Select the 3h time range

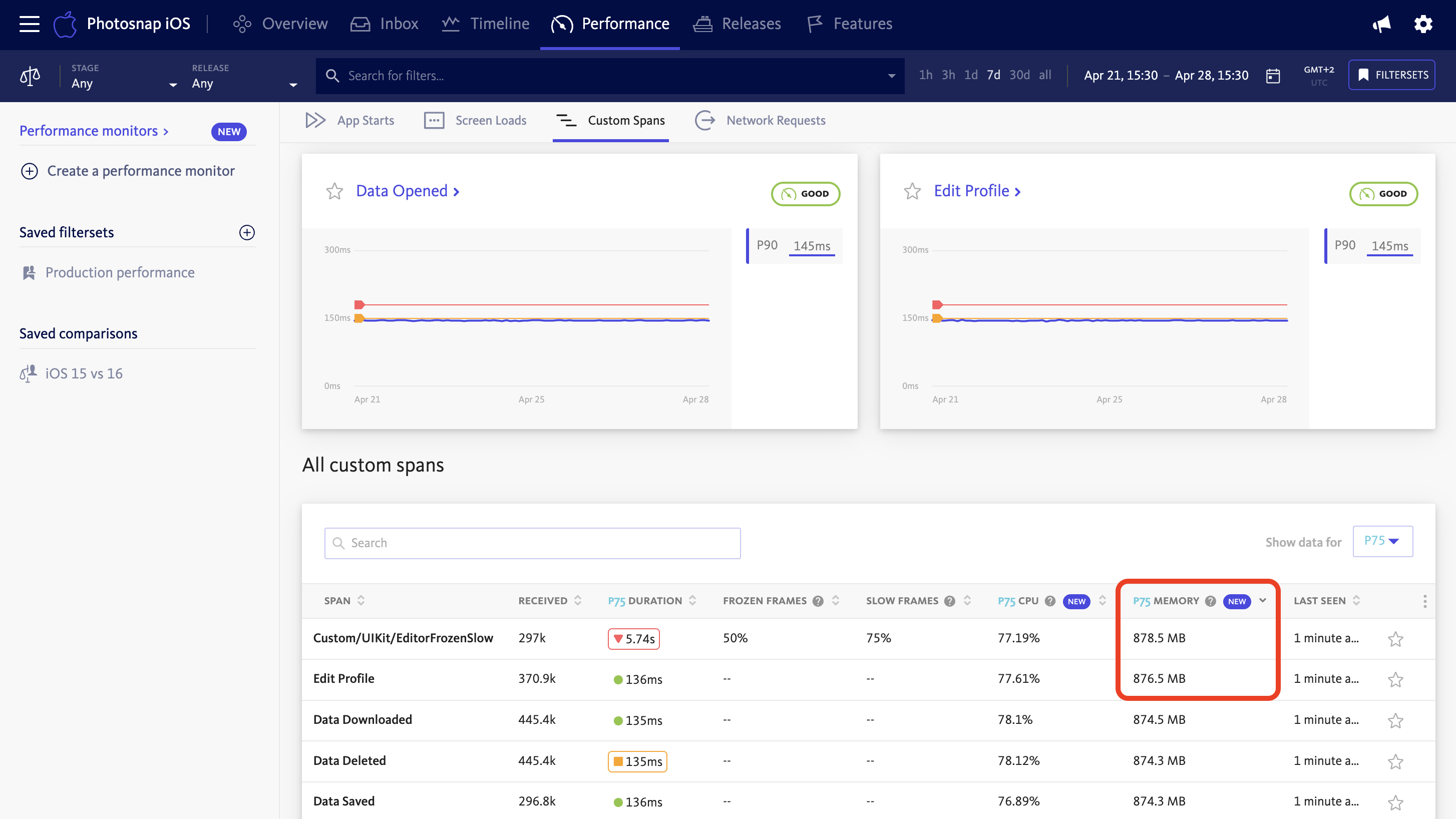pos(948,75)
